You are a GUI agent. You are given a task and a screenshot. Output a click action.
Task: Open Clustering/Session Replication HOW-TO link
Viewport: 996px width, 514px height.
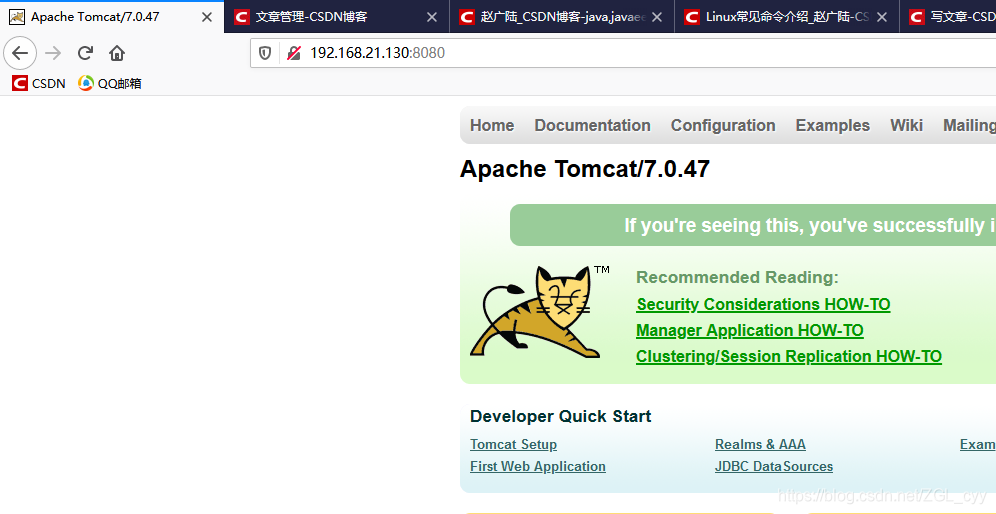[789, 356]
